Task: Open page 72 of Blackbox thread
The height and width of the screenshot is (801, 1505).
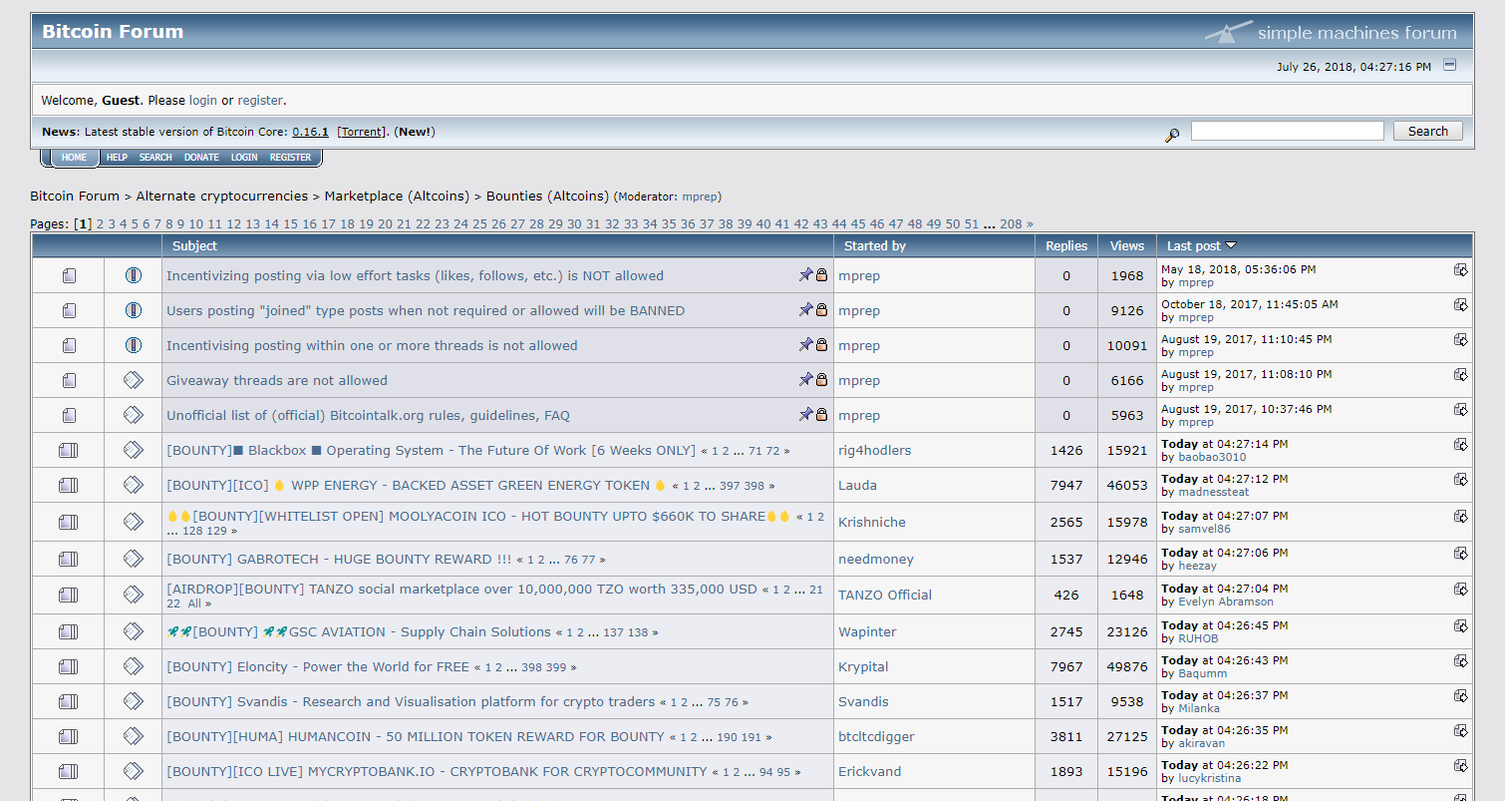Action: tap(773, 451)
